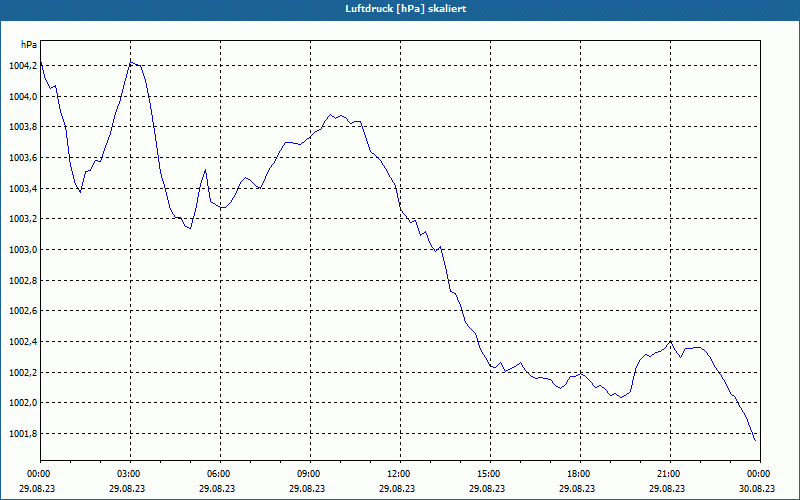Click the 1002,0 y-axis label
The image size is (800, 500).
[22, 403]
